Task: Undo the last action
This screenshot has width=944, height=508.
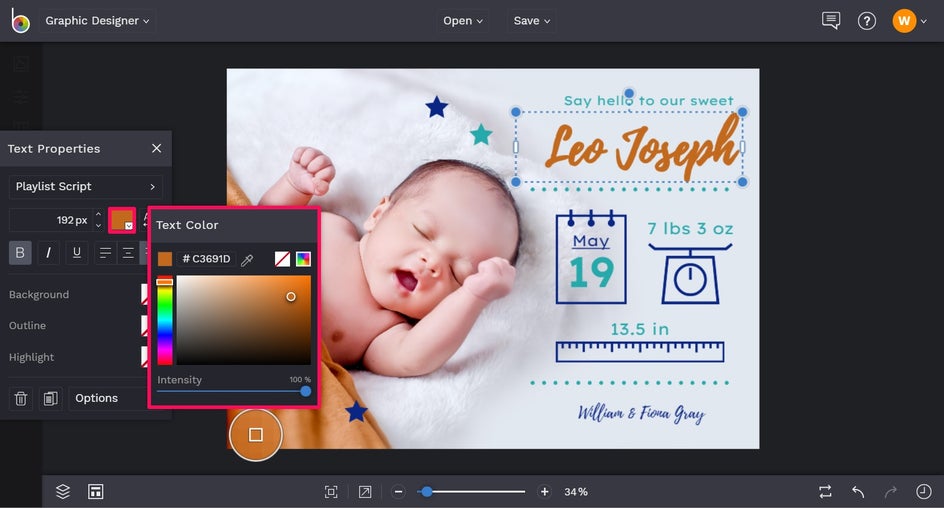Action: pos(858,492)
